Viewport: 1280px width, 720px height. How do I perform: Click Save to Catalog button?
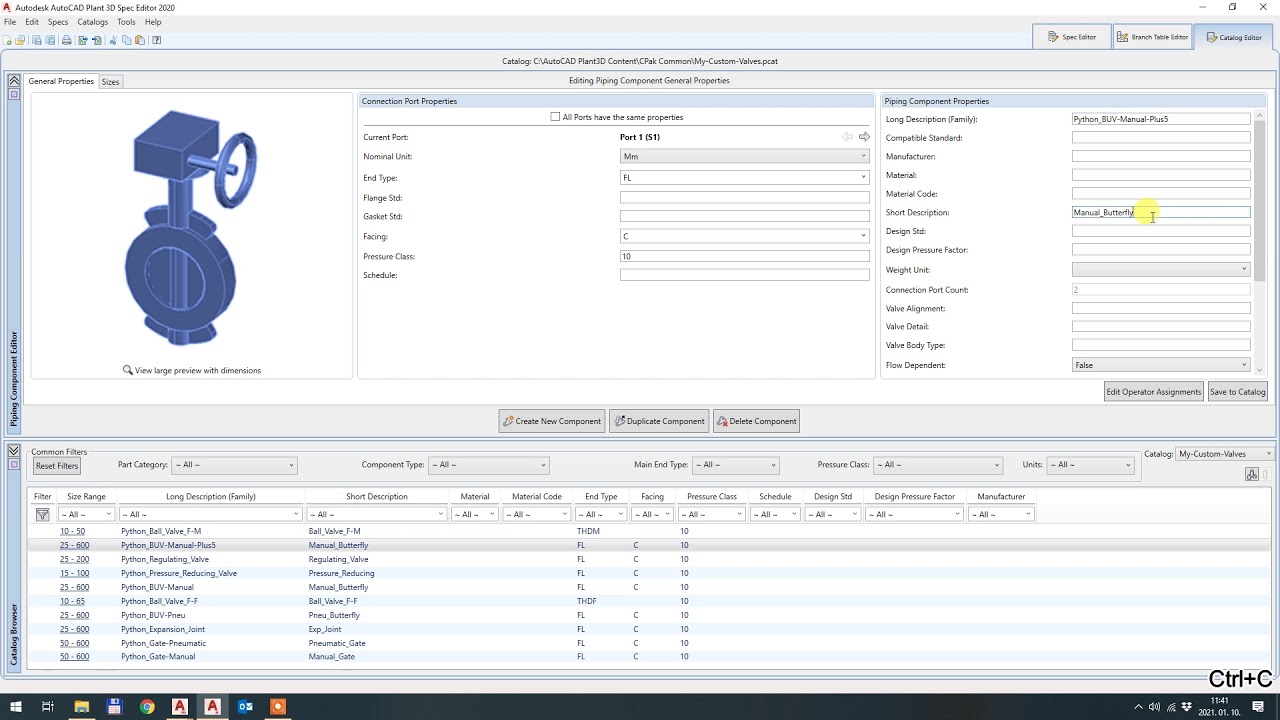pos(1238,392)
